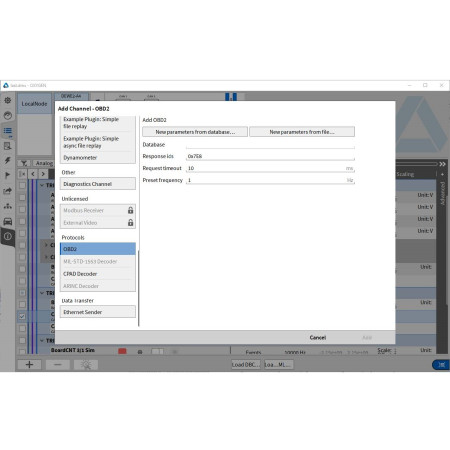The height and width of the screenshot is (450, 450).
Task: Toggle checkbox of the bottom TRI group header
Action: (x=22, y=340)
